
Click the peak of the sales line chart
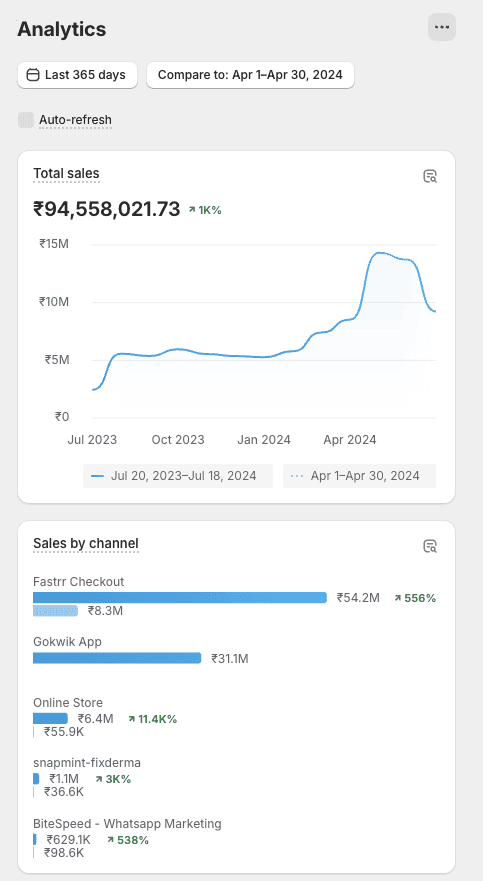click(381, 253)
